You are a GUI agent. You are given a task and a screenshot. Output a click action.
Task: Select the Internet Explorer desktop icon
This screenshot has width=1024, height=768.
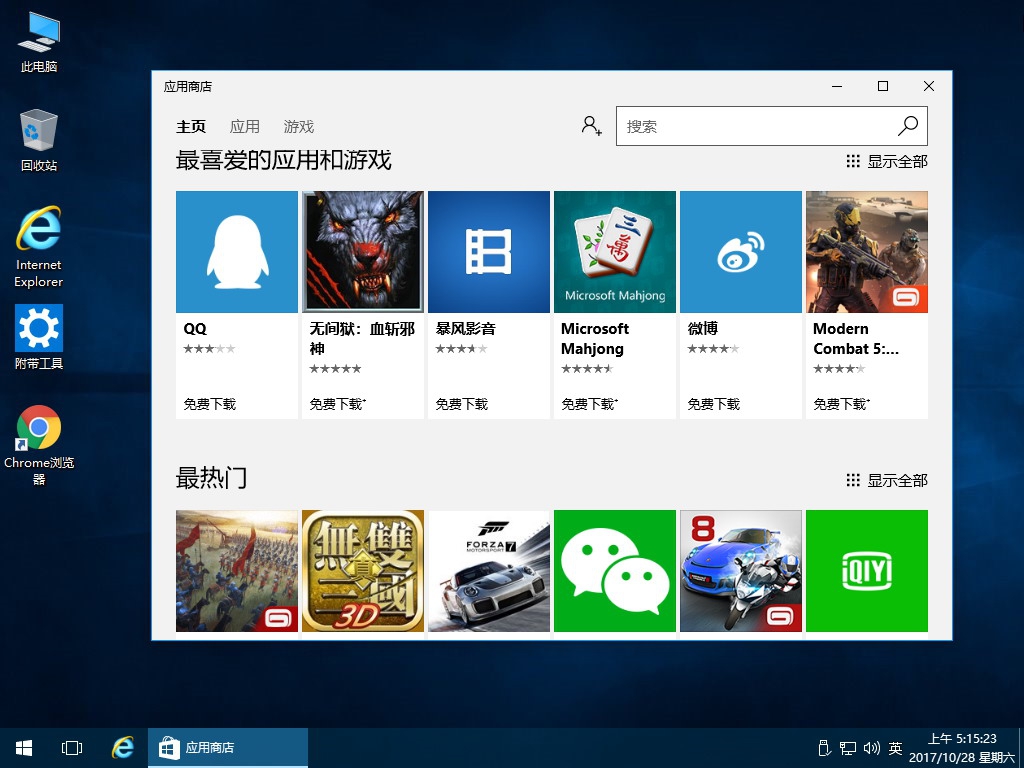(x=39, y=247)
